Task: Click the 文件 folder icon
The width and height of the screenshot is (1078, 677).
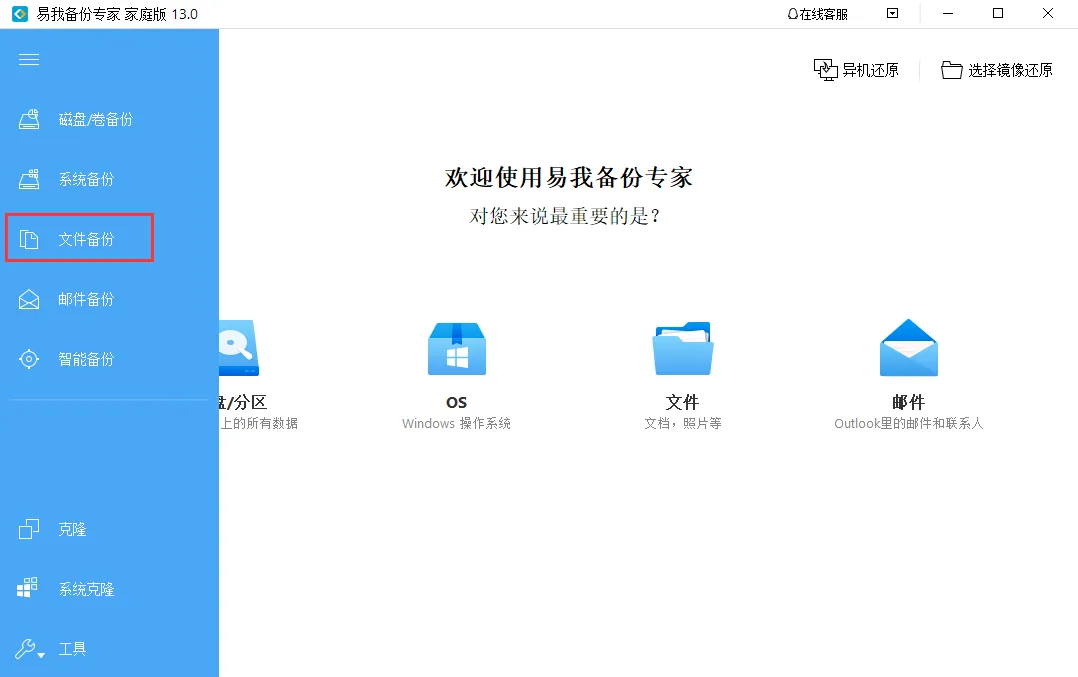Action: coord(682,349)
